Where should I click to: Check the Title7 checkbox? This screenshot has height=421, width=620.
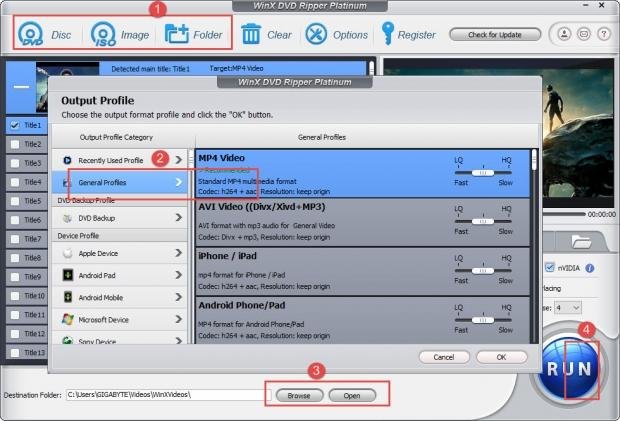15,239
